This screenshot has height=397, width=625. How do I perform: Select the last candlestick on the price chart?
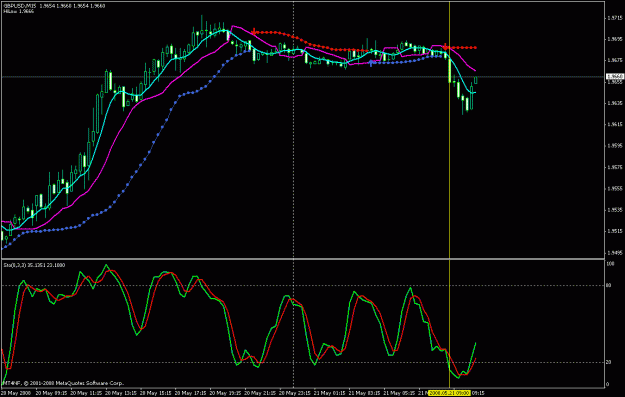[x=476, y=80]
